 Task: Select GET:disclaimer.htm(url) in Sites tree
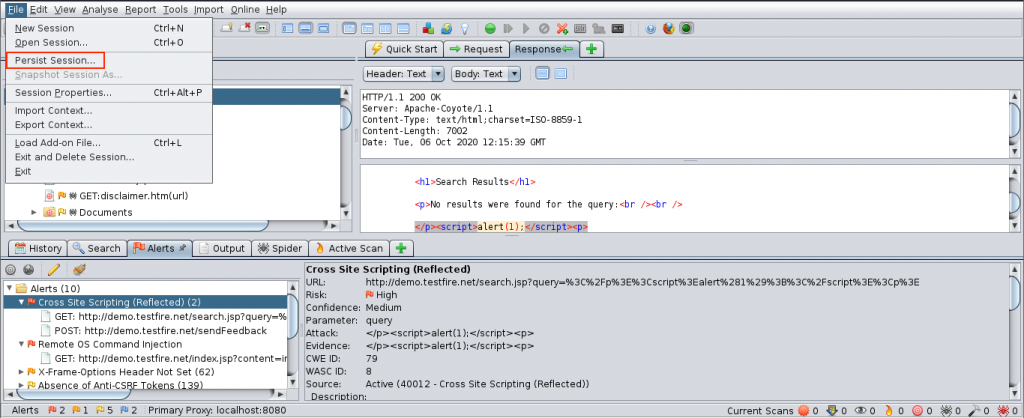pos(117,195)
